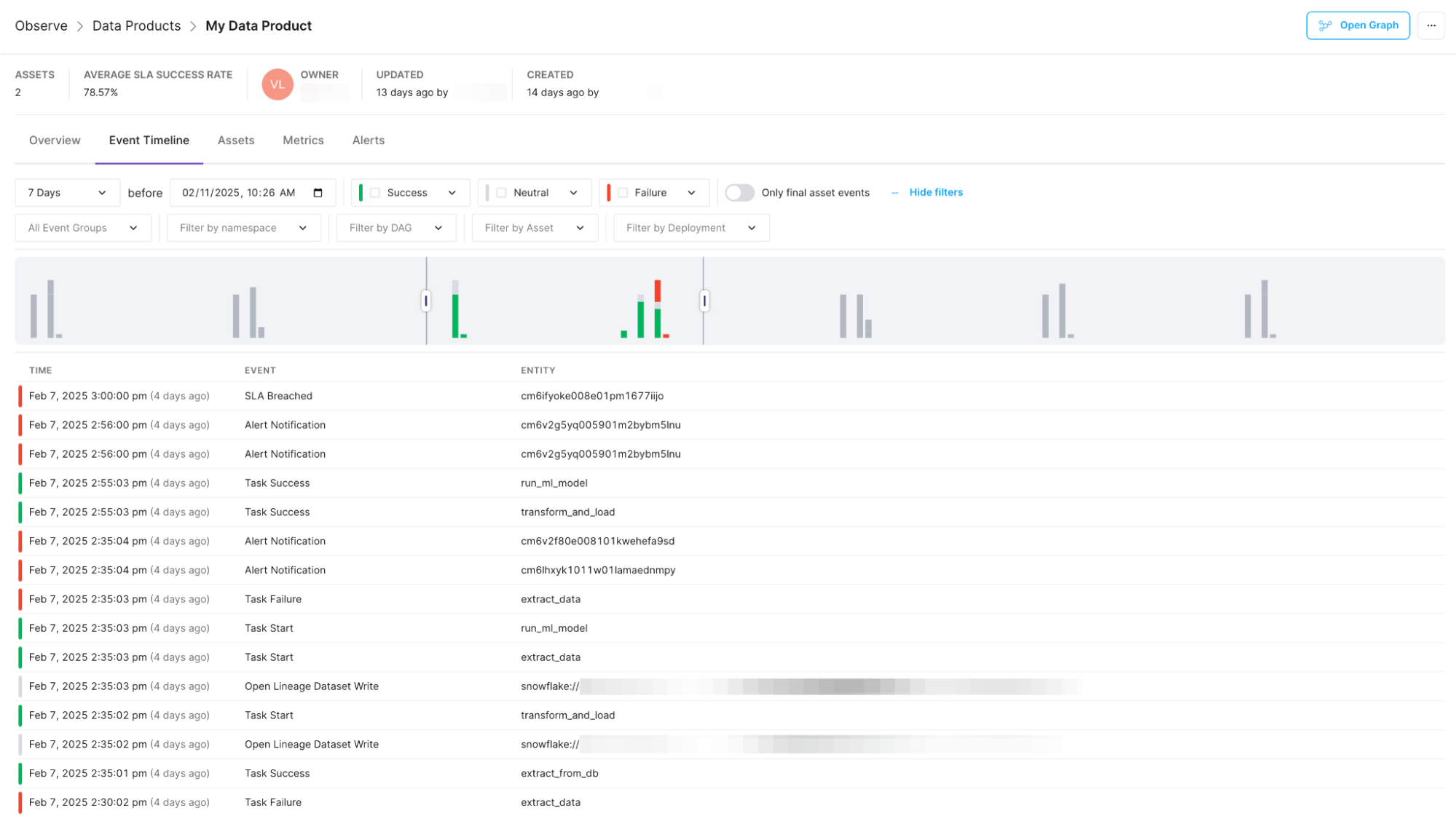The width and height of the screenshot is (1456, 816).
Task: Switch to the Alerts tab
Action: pyautogui.click(x=368, y=140)
